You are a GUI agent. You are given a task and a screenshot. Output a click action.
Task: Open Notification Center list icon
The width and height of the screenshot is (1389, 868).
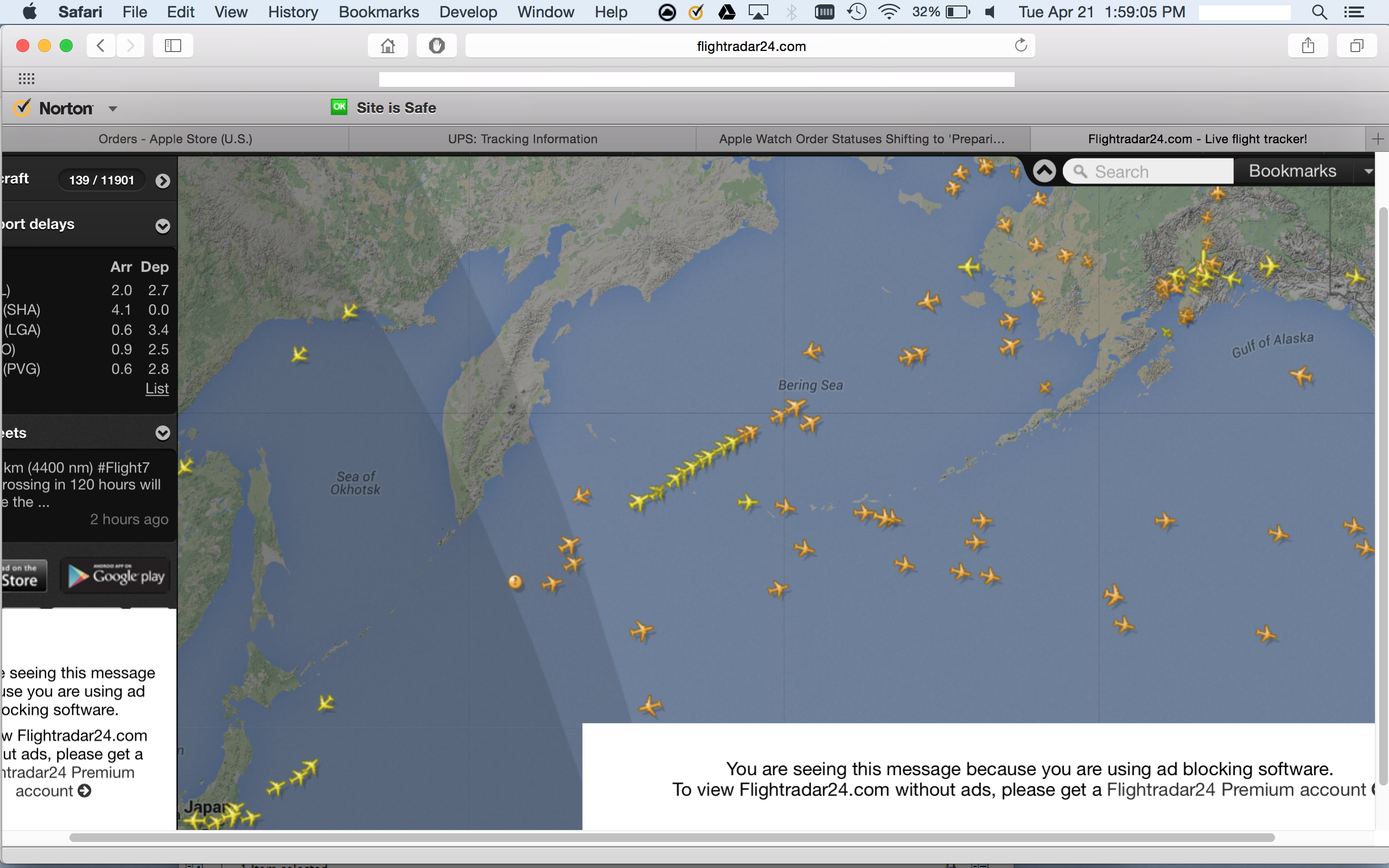pyautogui.click(x=1355, y=12)
